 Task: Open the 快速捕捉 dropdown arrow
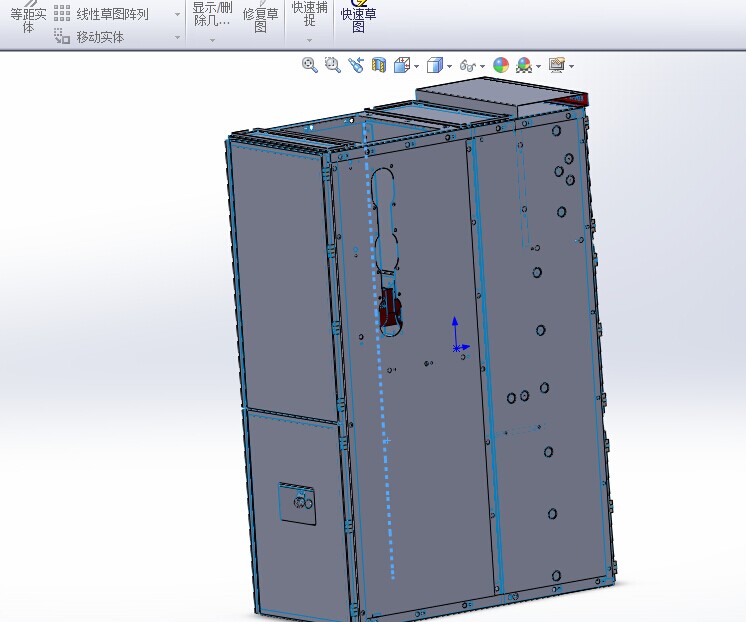[x=310, y=40]
